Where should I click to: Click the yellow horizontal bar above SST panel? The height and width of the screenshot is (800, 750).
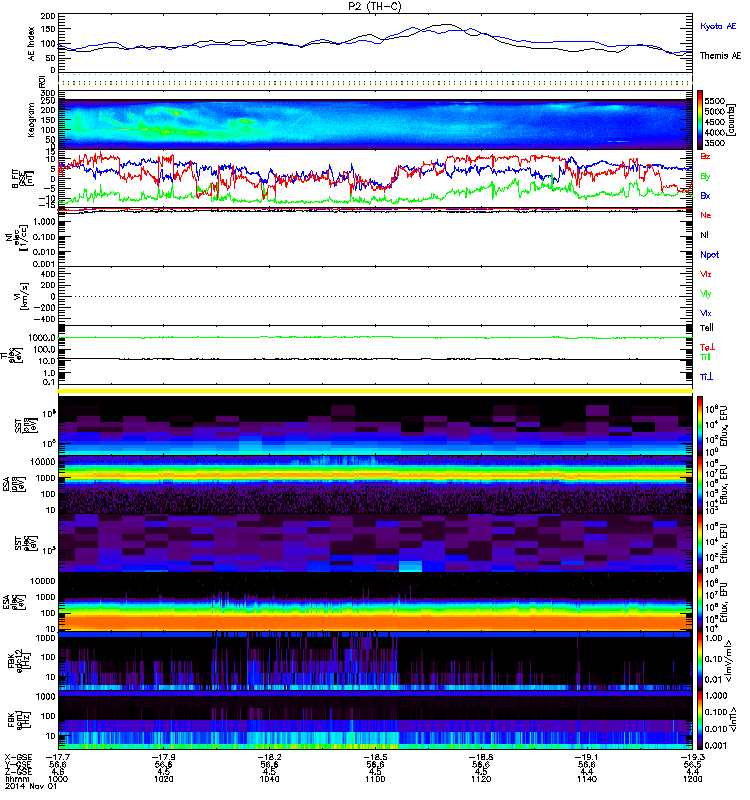point(376,391)
